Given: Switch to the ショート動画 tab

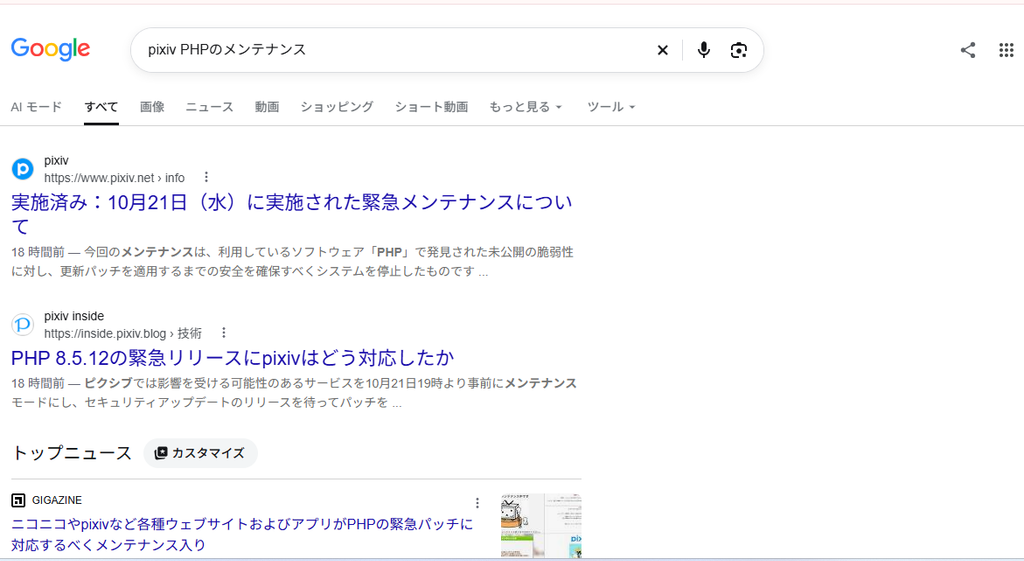Looking at the screenshot, I should (432, 106).
